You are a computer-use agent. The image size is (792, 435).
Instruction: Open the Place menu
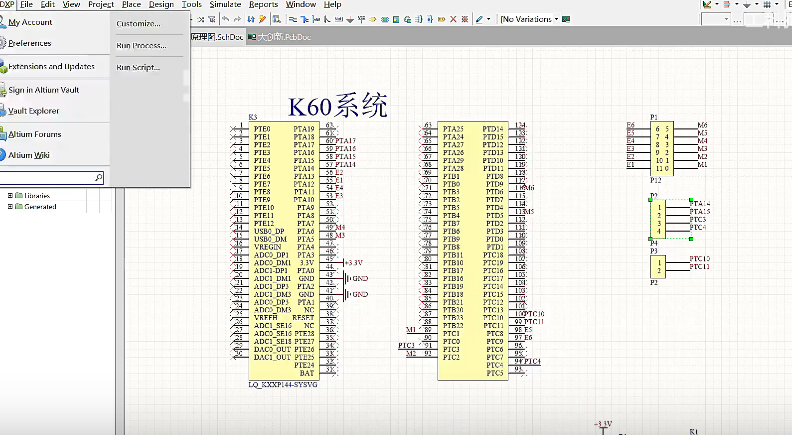131,4
